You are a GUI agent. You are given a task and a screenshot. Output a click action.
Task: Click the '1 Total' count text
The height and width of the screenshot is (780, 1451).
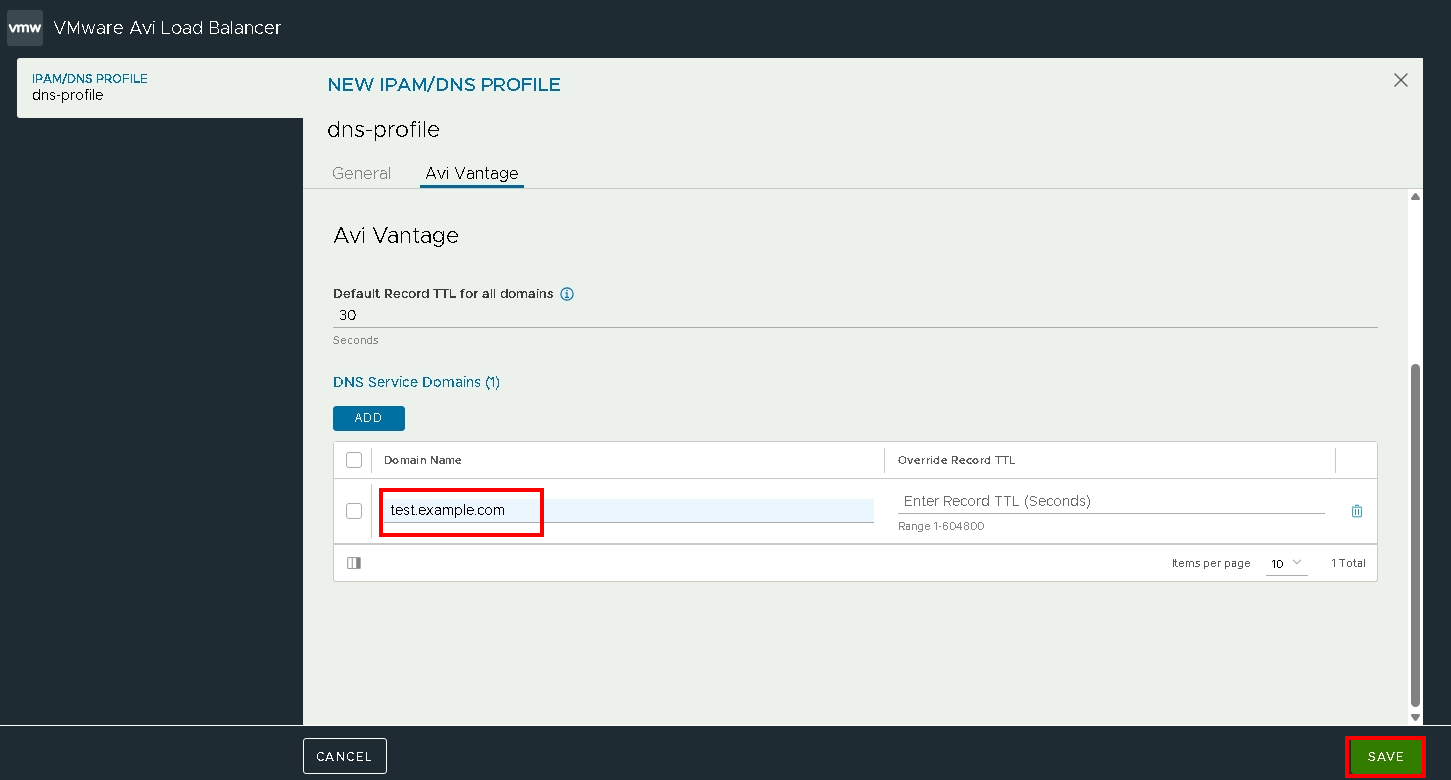(x=1348, y=563)
